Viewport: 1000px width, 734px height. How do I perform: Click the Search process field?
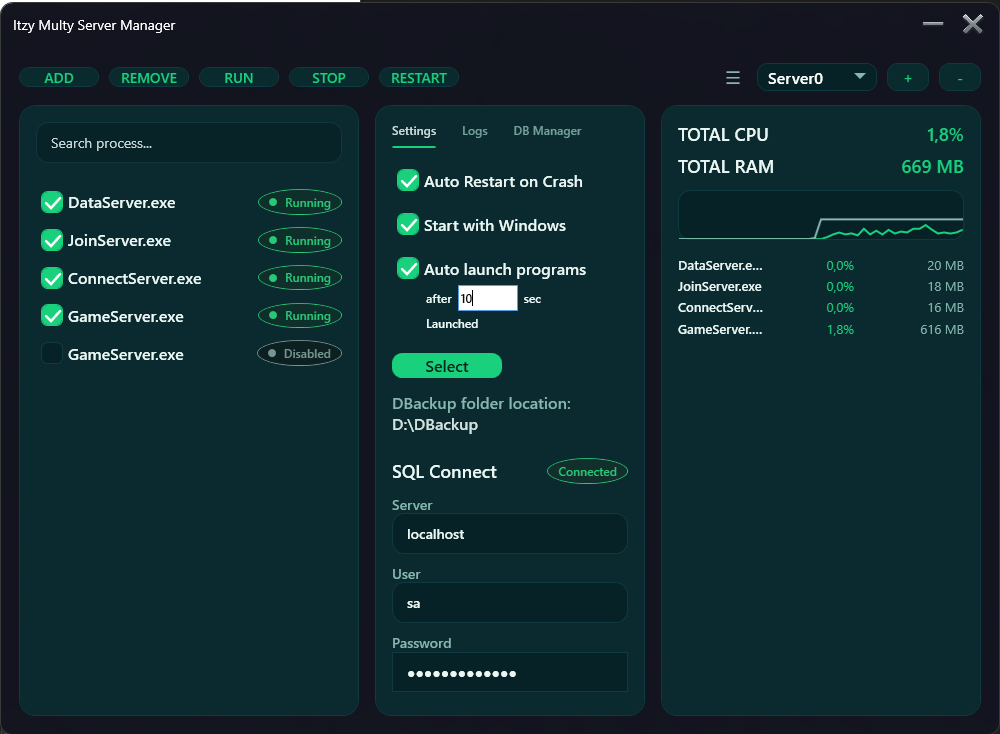[x=188, y=143]
